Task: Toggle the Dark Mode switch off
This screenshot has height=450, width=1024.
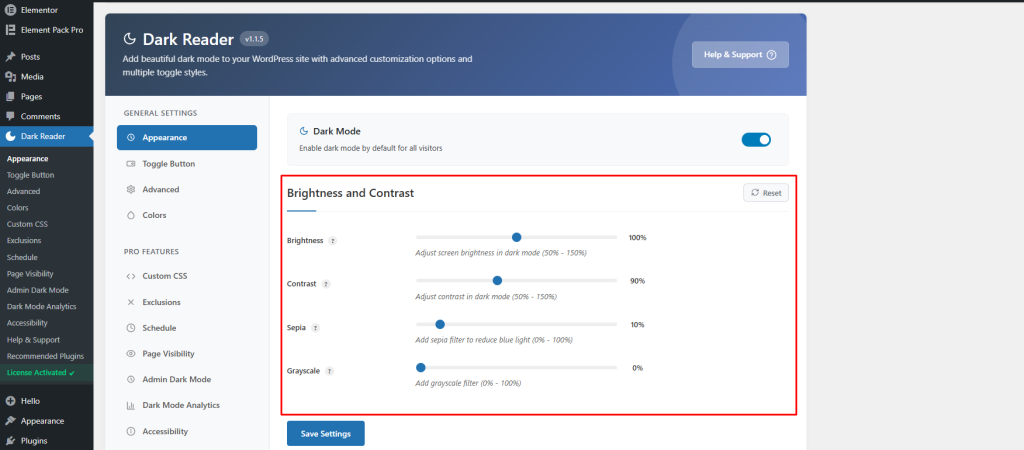Action: [756, 139]
